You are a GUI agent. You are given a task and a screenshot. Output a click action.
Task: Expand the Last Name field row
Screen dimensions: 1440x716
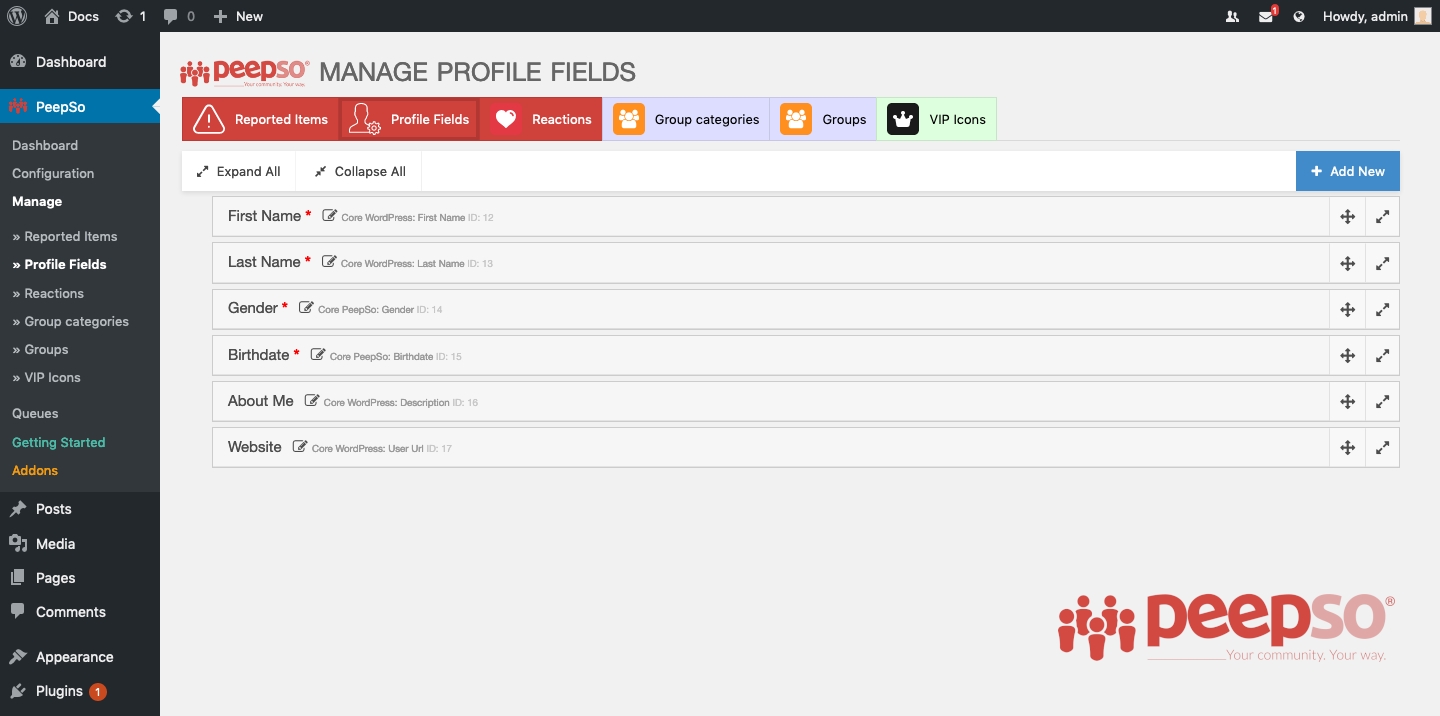point(1382,263)
